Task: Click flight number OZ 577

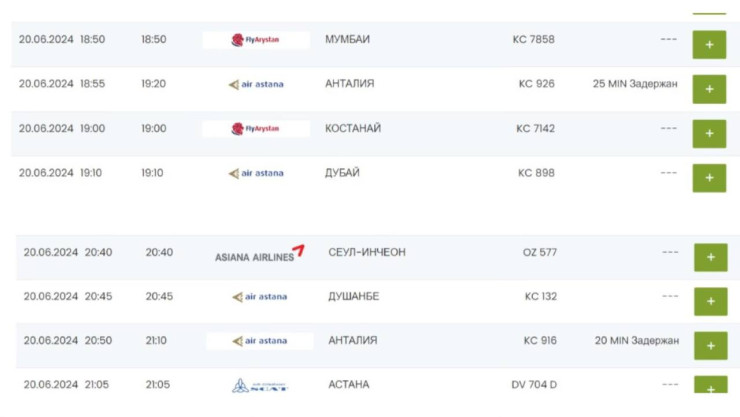Action: 540,252
